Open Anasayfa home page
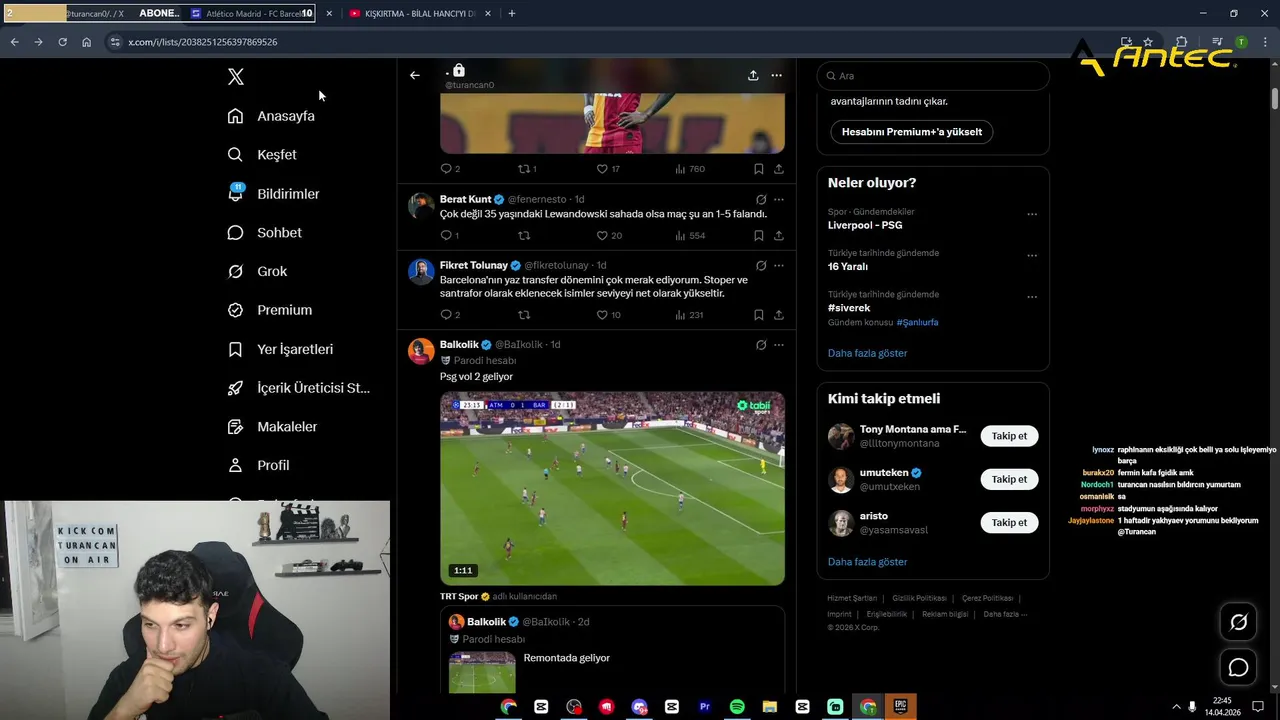The height and width of the screenshot is (720, 1280). click(x=271, y=116)
